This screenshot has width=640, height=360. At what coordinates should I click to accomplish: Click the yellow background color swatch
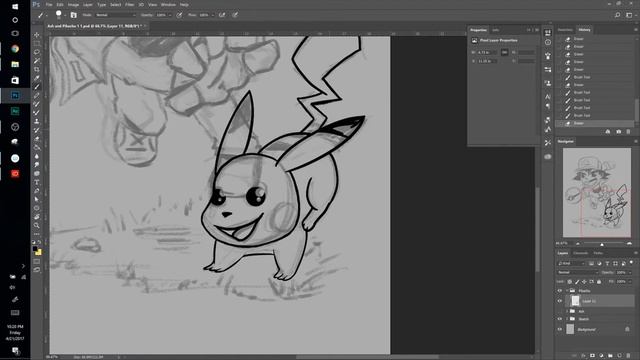pos(39,252)
